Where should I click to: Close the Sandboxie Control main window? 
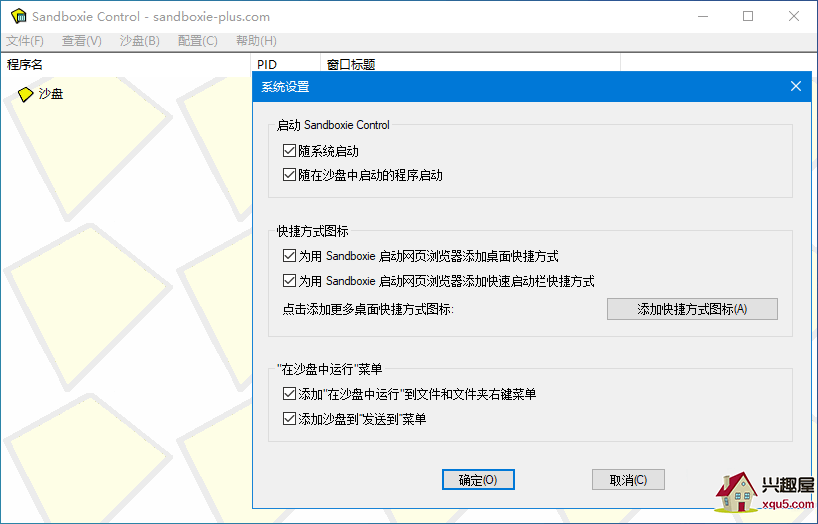tap(793, 16)
